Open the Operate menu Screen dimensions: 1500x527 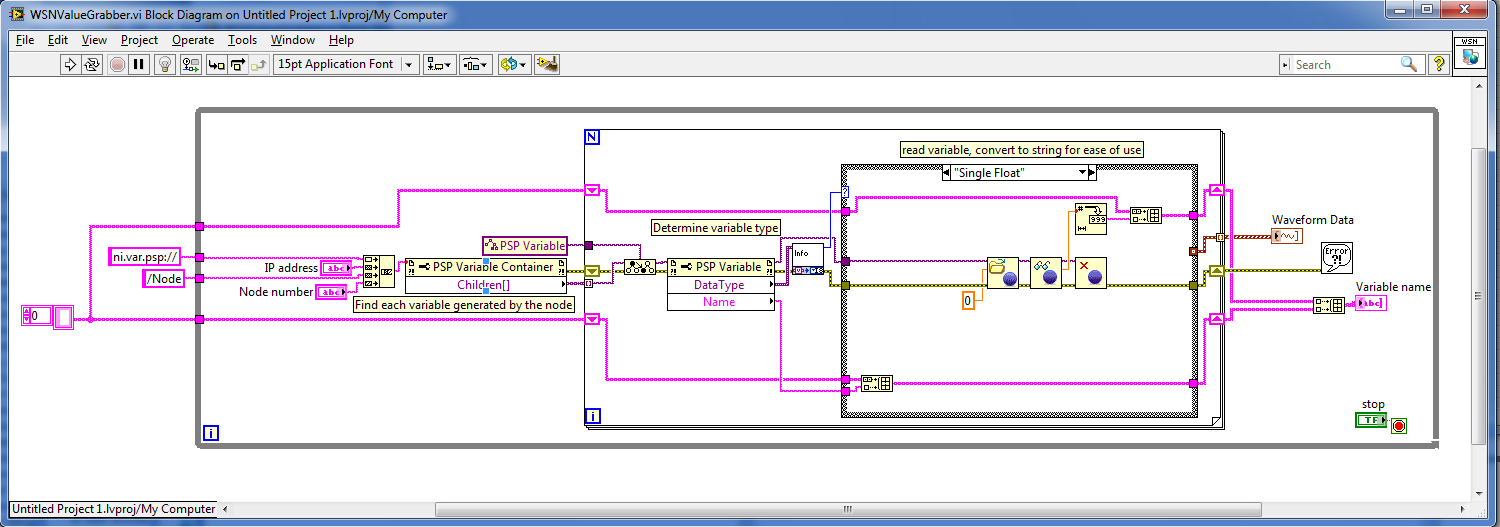(x=193, y=40)
